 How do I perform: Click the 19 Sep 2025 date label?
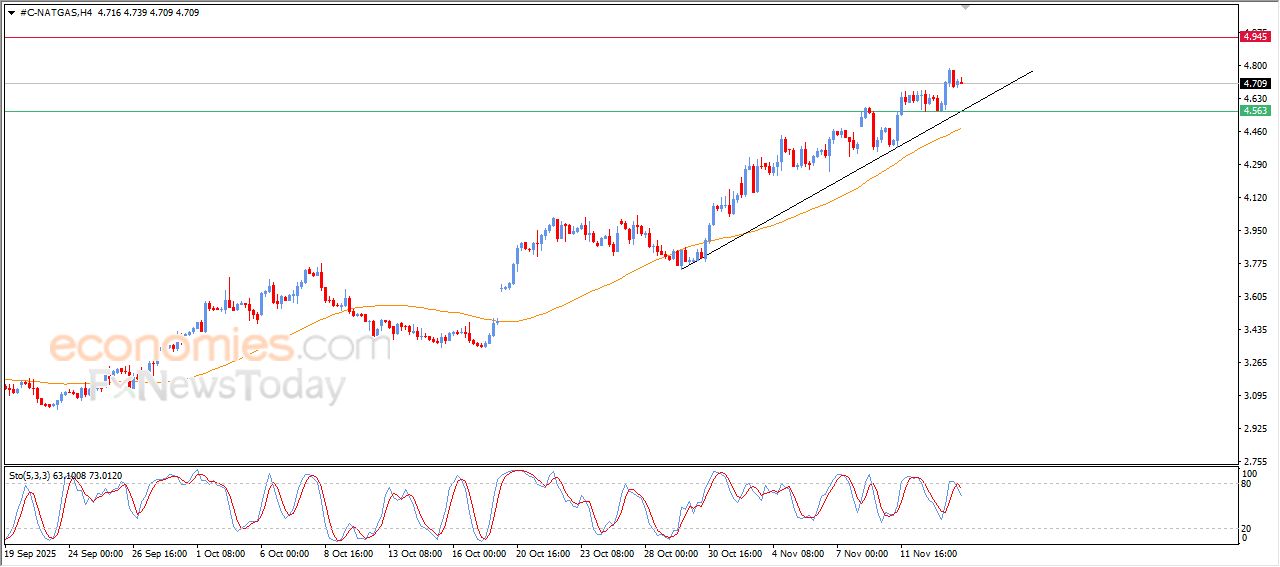point(30,552)
